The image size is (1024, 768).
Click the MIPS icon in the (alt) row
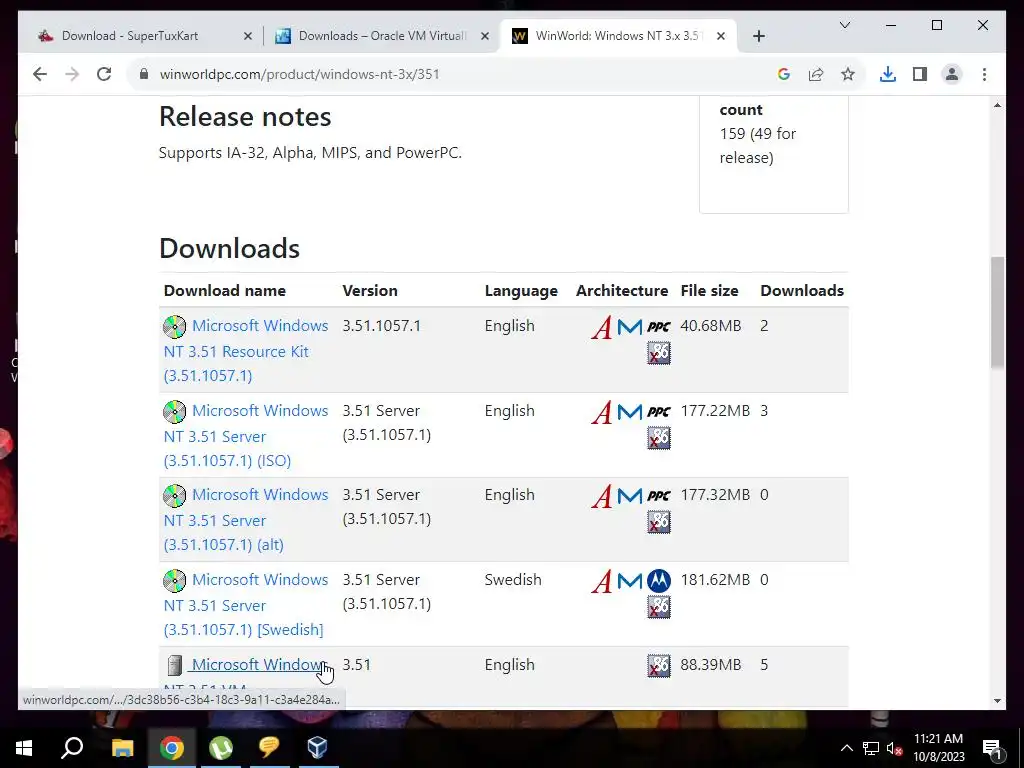pos(630,496)
